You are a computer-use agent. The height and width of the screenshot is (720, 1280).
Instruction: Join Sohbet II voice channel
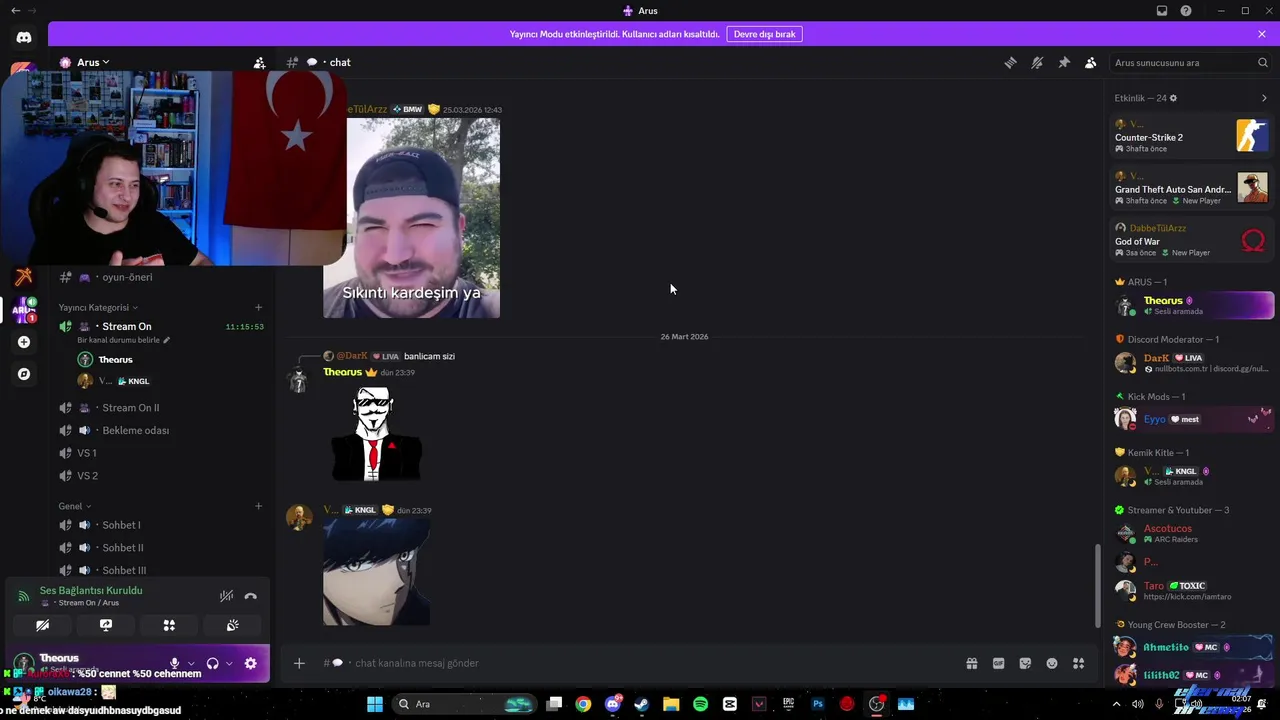(x=122, y=548)
